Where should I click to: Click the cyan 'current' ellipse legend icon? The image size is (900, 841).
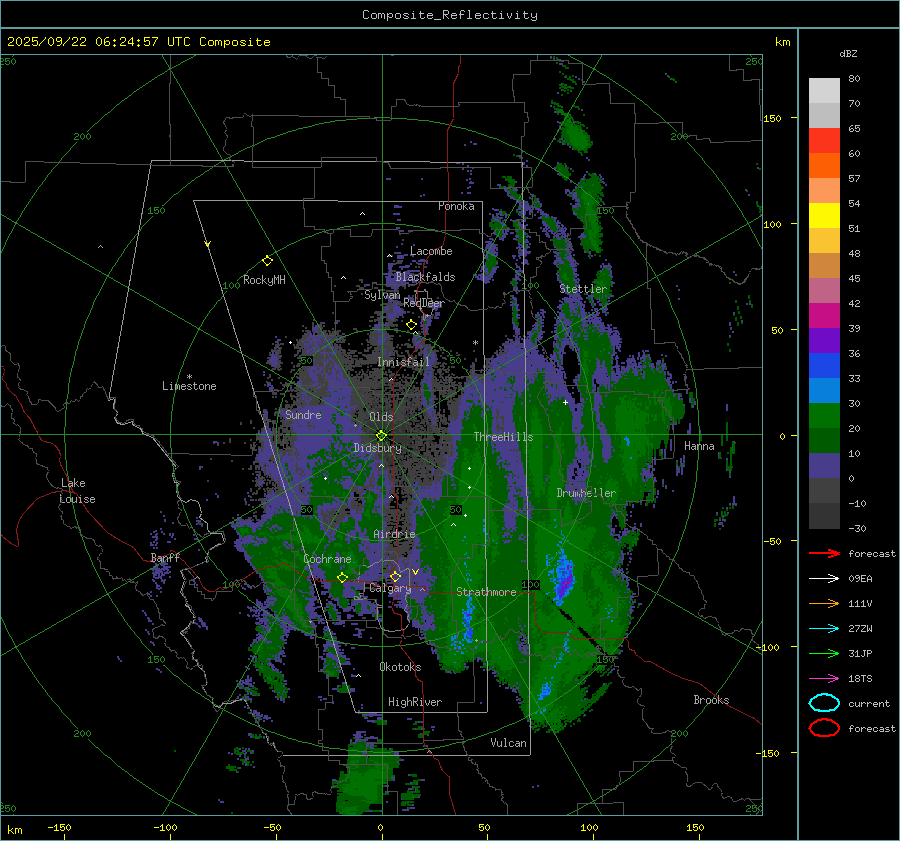[824, 703]
